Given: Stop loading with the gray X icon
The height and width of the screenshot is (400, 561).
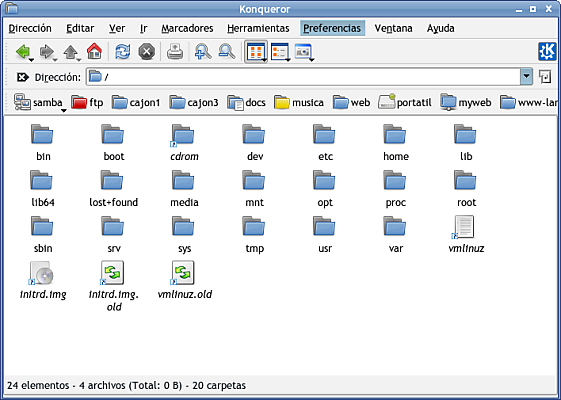Looking at the screenshot, I should coord(147,52).
